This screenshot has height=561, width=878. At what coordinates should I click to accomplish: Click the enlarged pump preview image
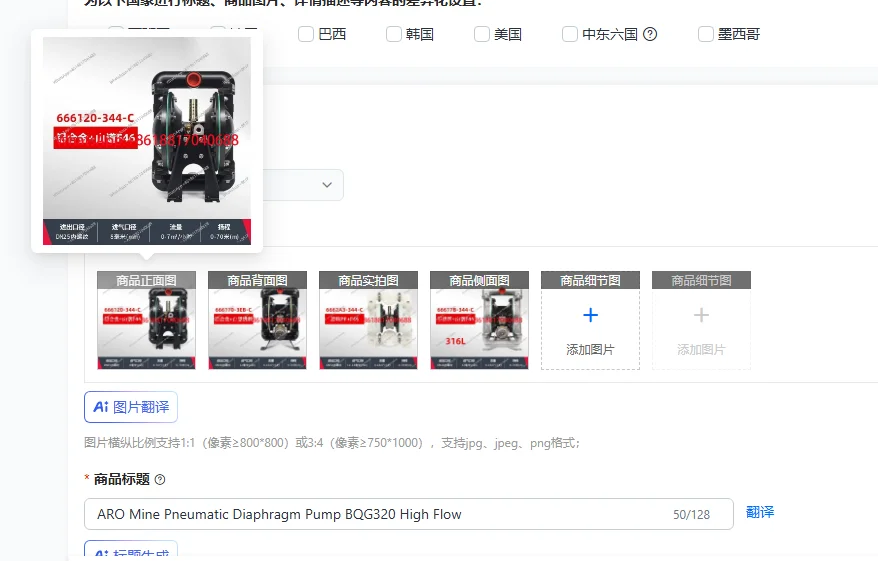(147, 141)
